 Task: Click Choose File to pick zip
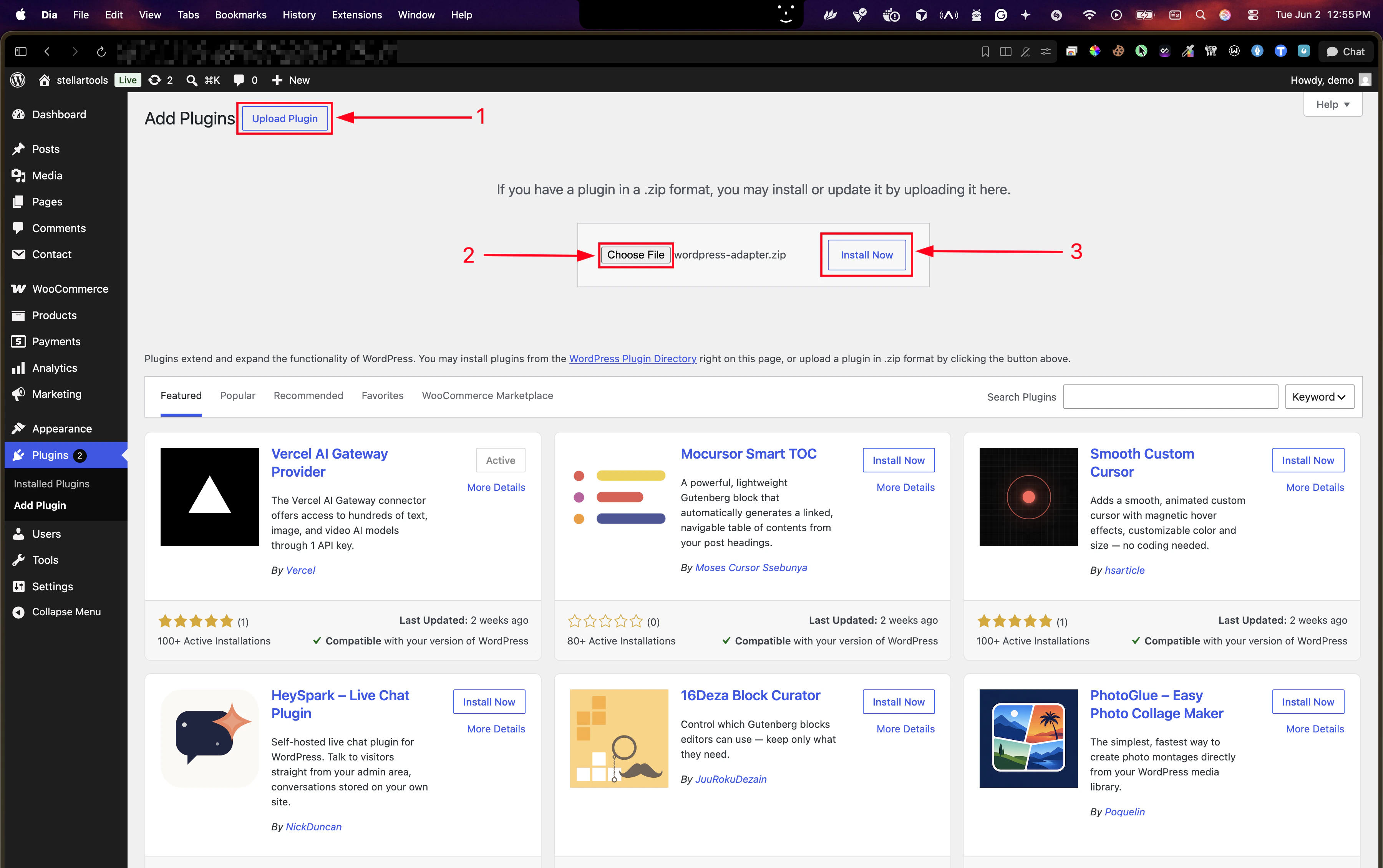pos(635,254)
